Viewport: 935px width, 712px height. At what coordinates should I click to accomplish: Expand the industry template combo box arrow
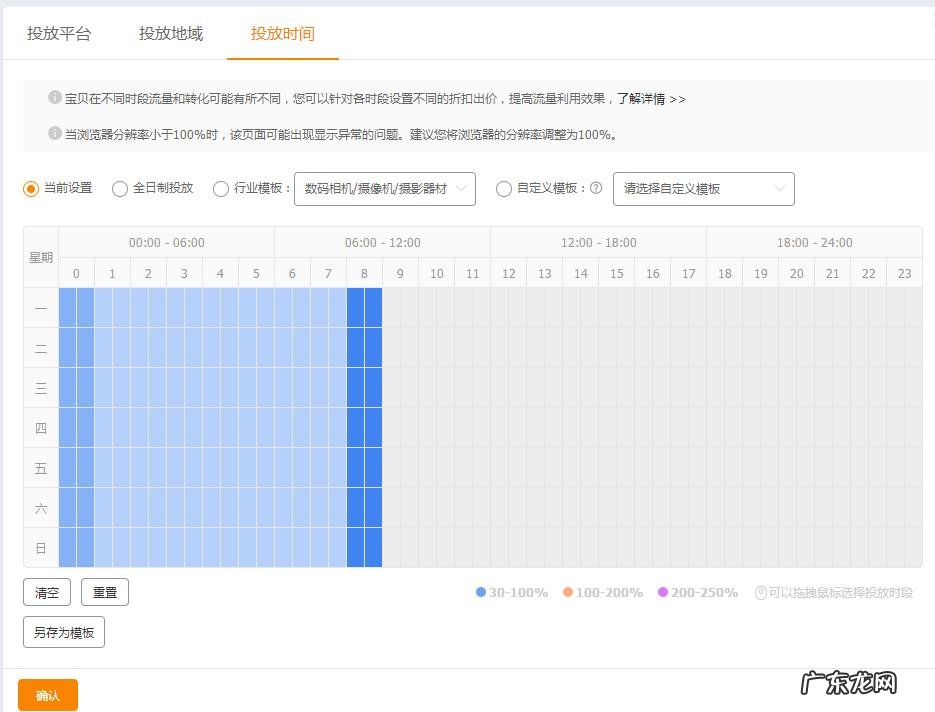point(463,189)
